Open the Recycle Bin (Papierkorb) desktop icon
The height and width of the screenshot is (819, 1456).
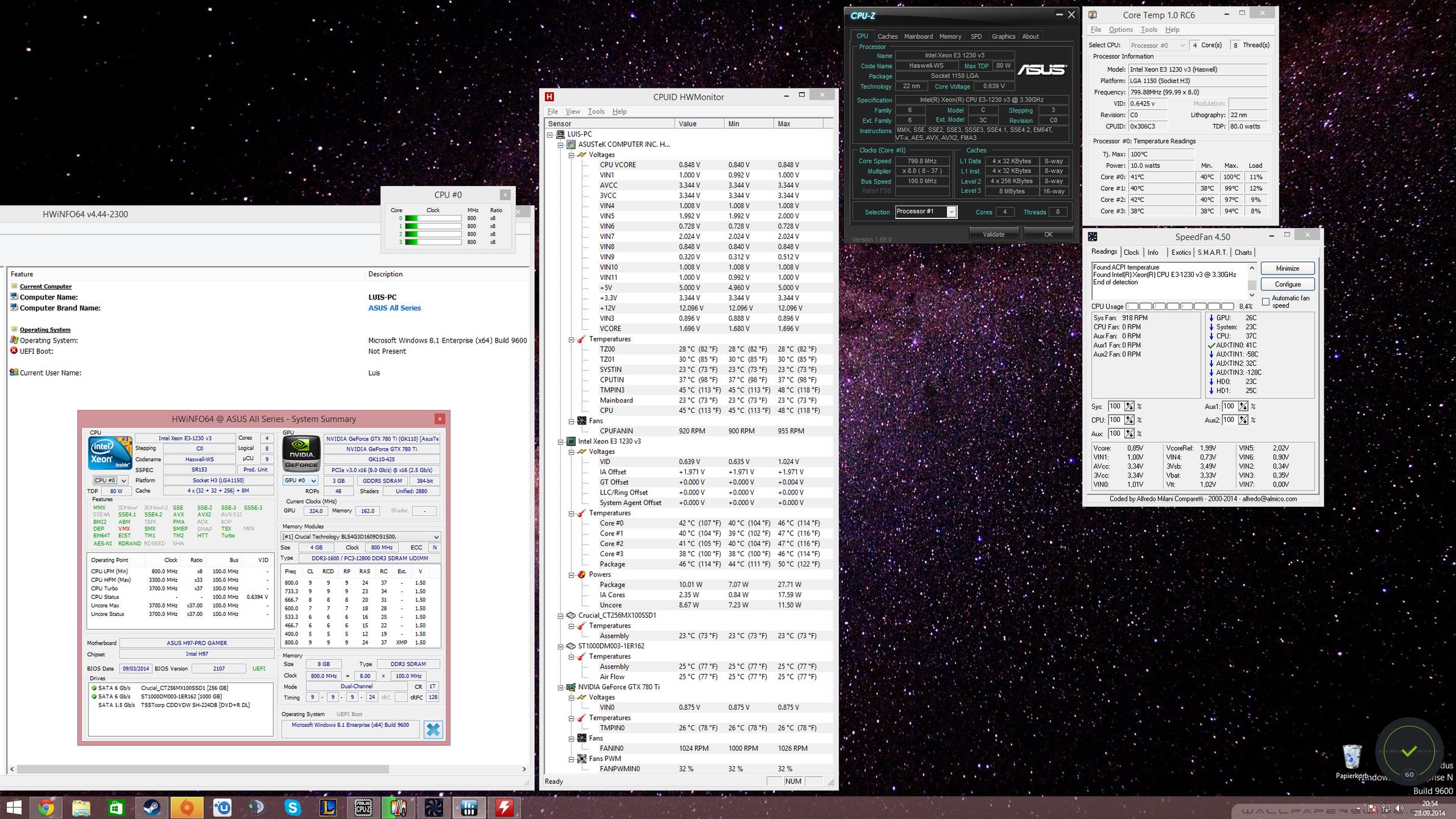point(1352,758)
